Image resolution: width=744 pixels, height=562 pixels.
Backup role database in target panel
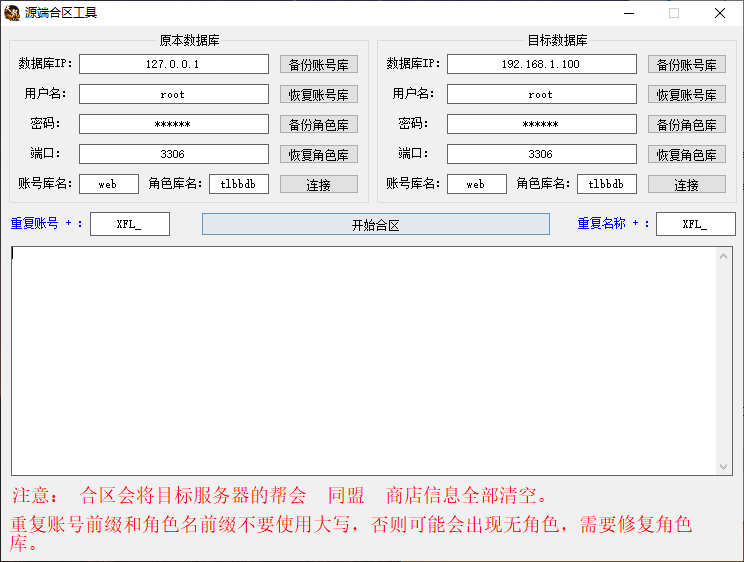tap(687, 124)
